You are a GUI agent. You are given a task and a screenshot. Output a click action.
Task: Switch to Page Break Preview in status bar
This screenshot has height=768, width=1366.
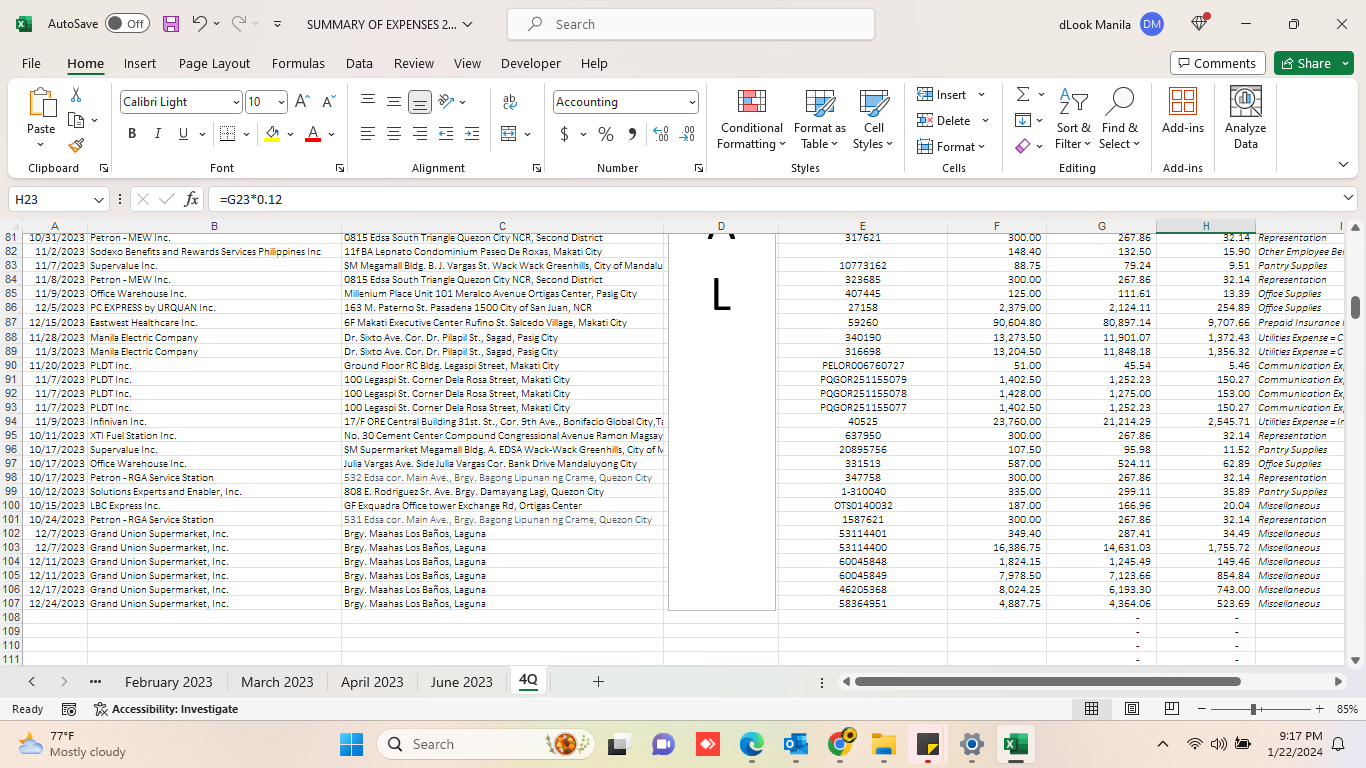click(1172, 709)
